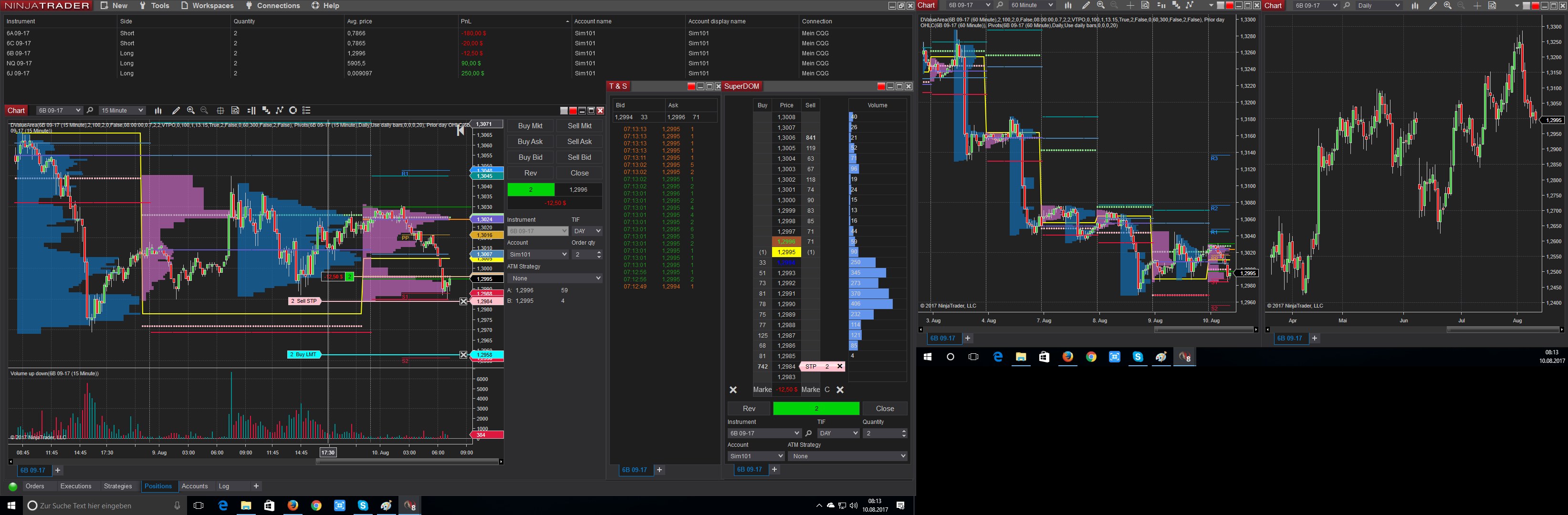1568x515 pixels.
Task: Open the 60 Minute interval dropdown
Action: 1031,5
